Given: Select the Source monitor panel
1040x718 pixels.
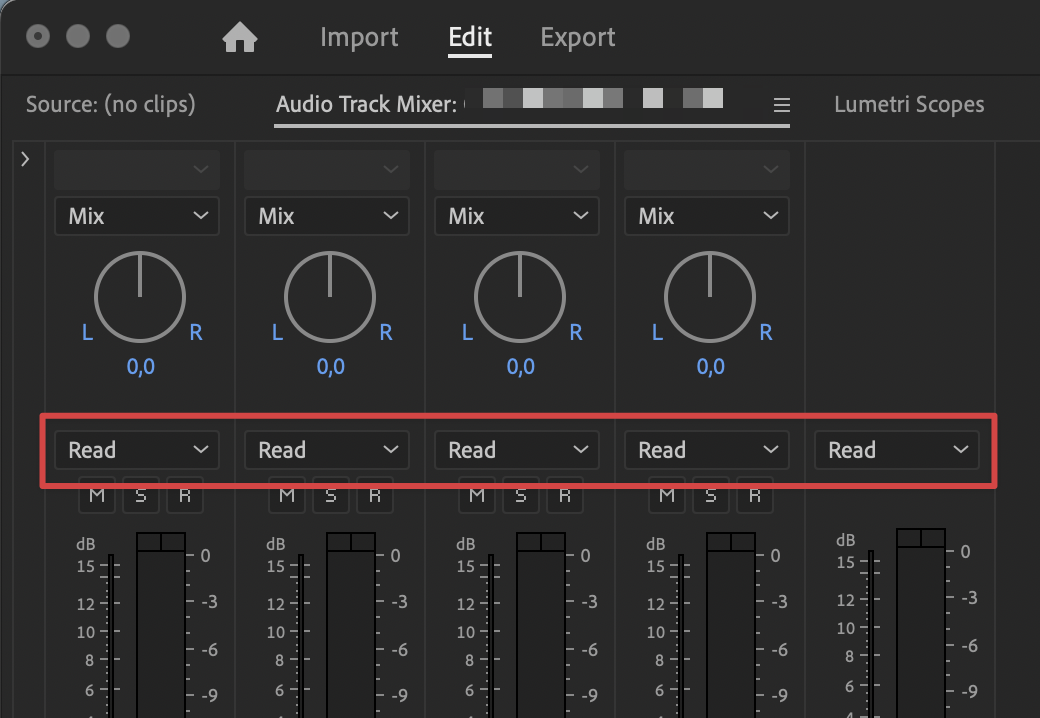Looking at the screenshot, I should [110, 104].
